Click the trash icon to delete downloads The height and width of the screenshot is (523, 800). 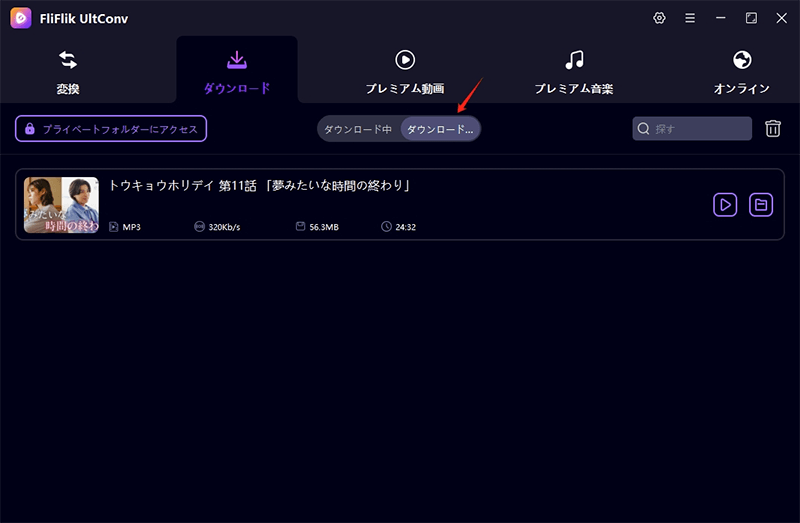(x=773, y=129)
